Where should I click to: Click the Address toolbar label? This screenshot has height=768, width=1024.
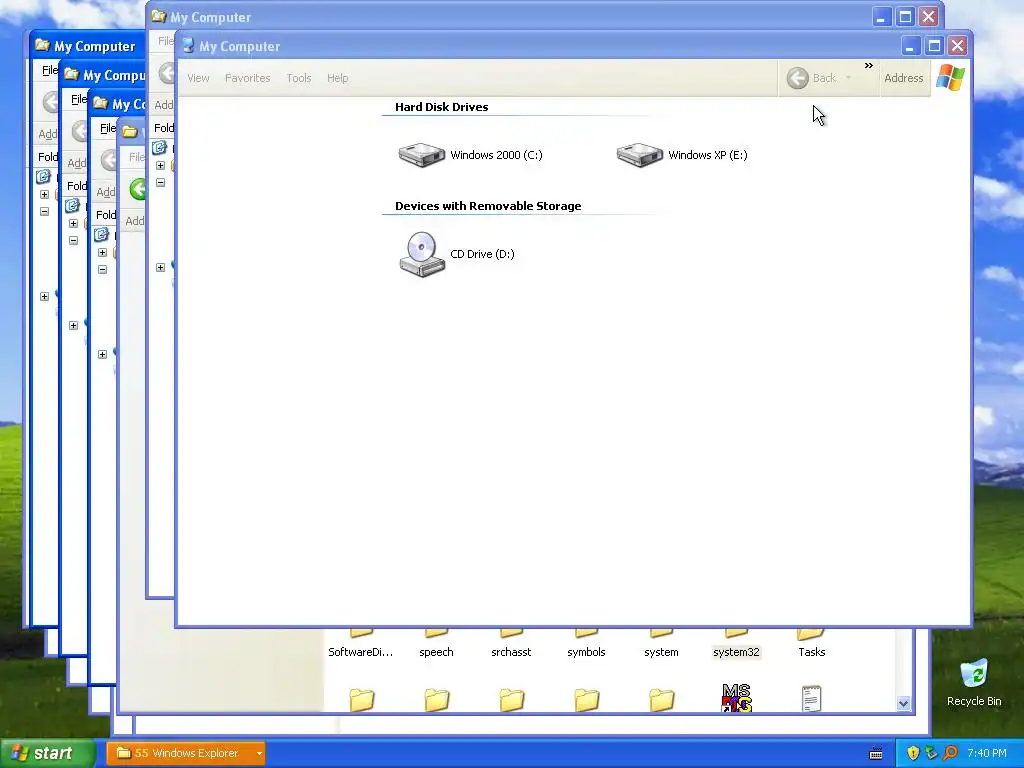pyautogui.click(x=904, y=78)
